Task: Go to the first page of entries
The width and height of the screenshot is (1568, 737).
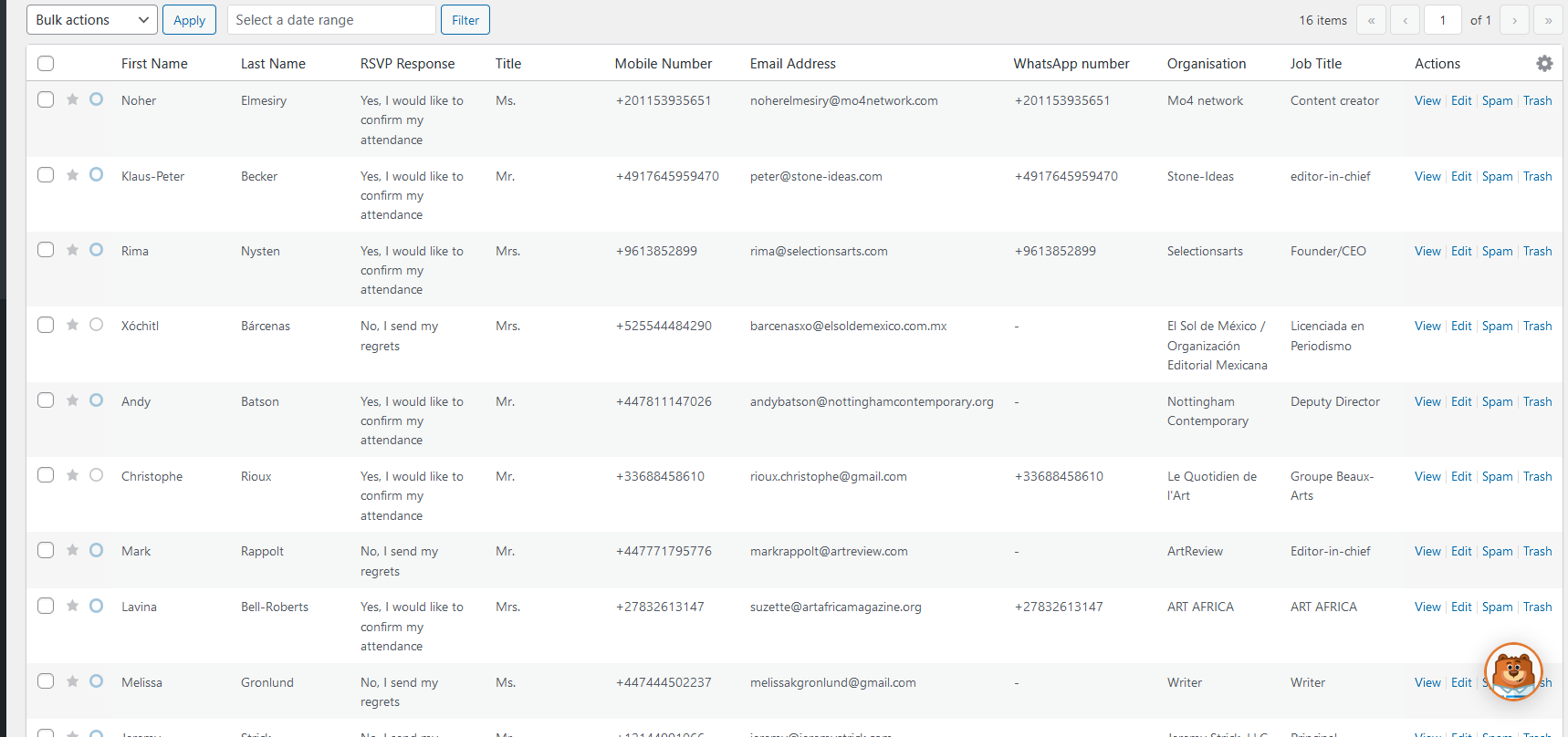Action: (1371, 20)
